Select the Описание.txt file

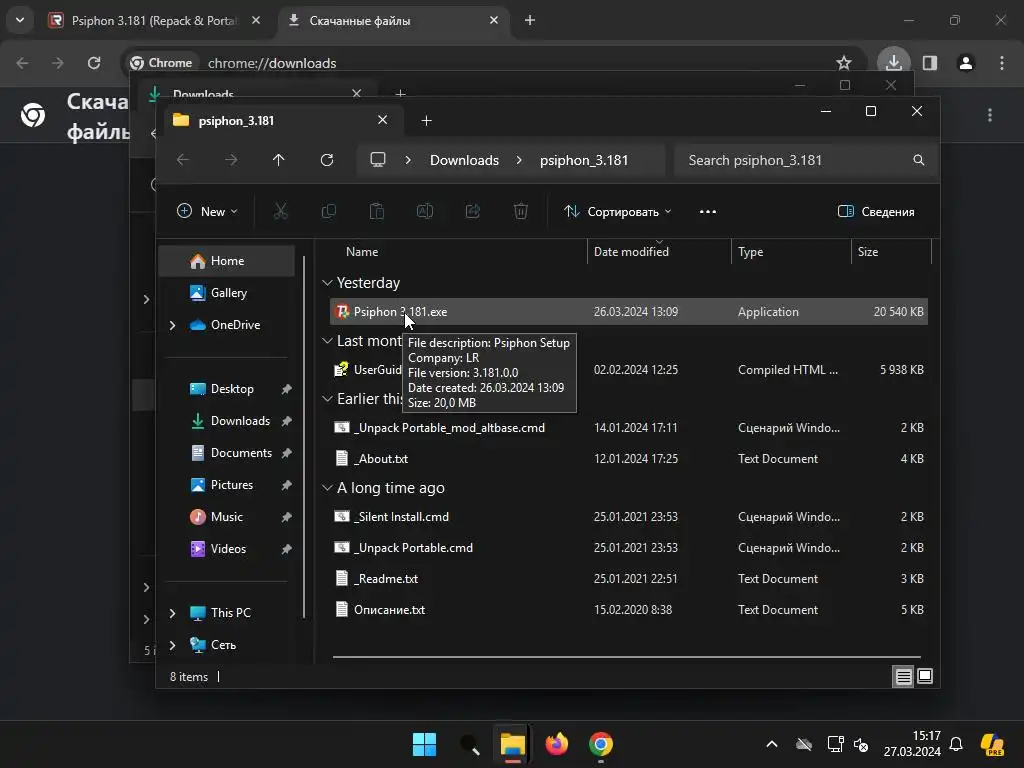click(628, 609)
